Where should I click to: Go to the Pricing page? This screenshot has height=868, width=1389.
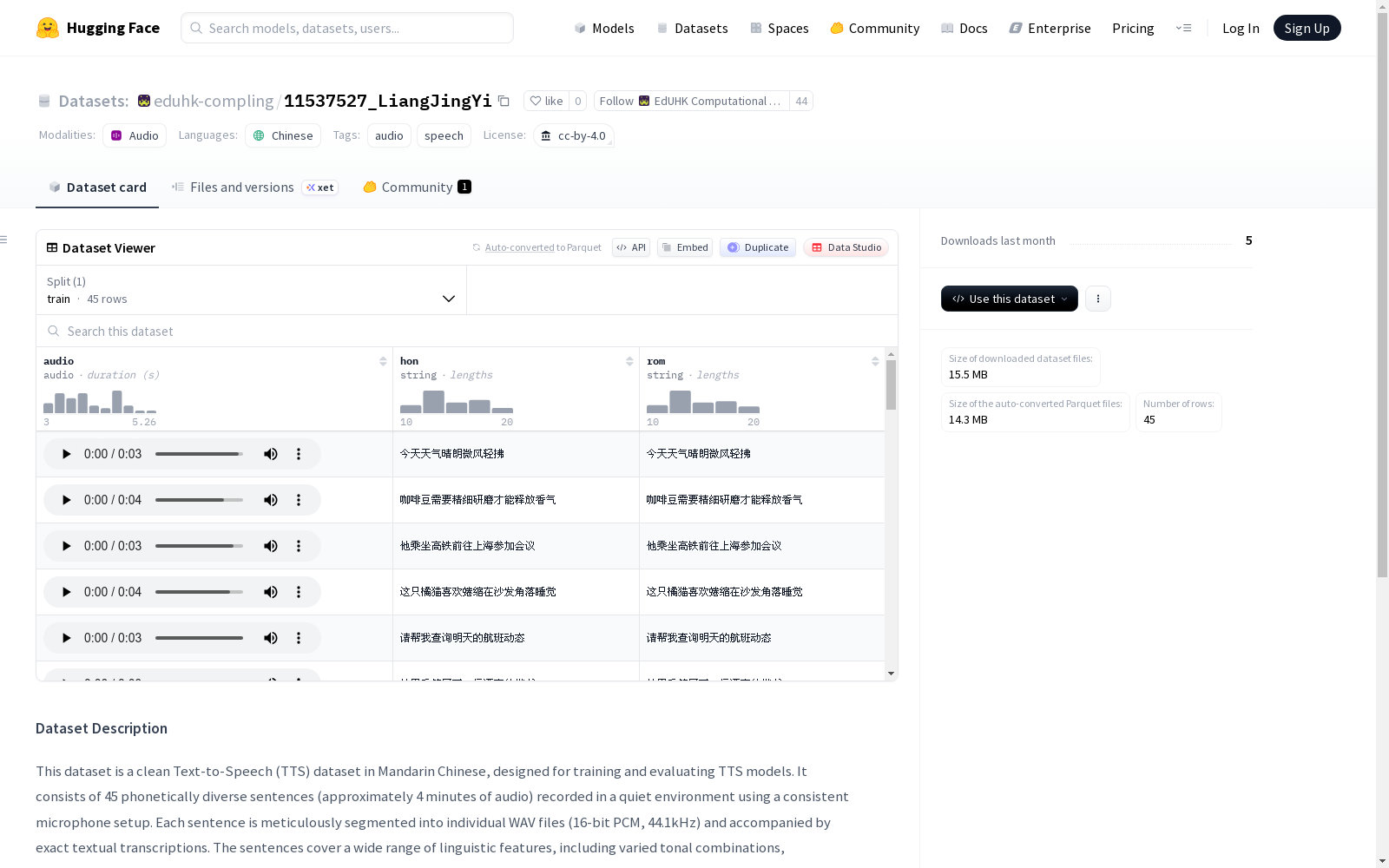click(x=1133, y=28)
